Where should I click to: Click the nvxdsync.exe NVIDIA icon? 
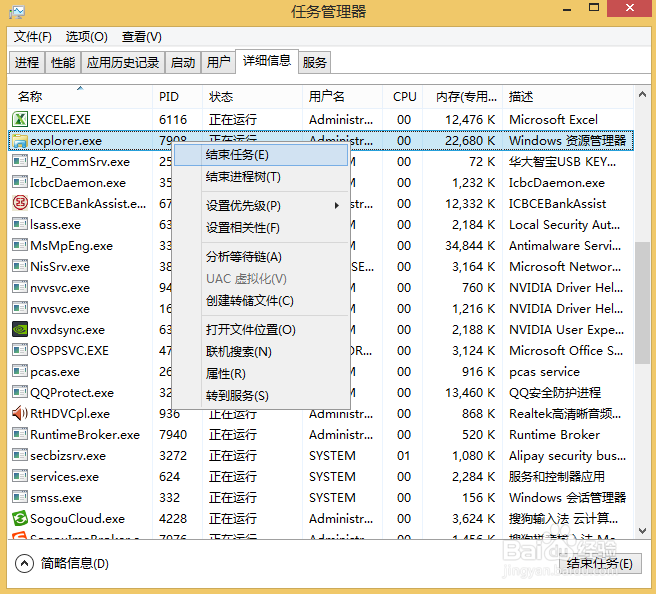(20, 329)
